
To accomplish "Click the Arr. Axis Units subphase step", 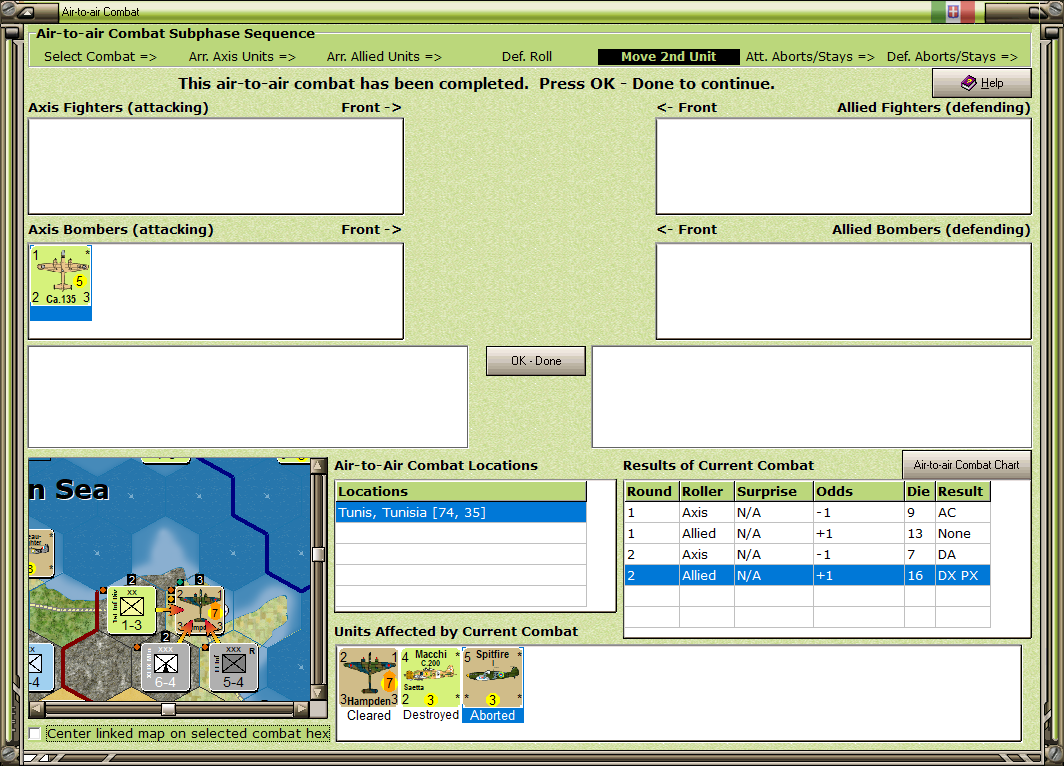I will (242, 57).
